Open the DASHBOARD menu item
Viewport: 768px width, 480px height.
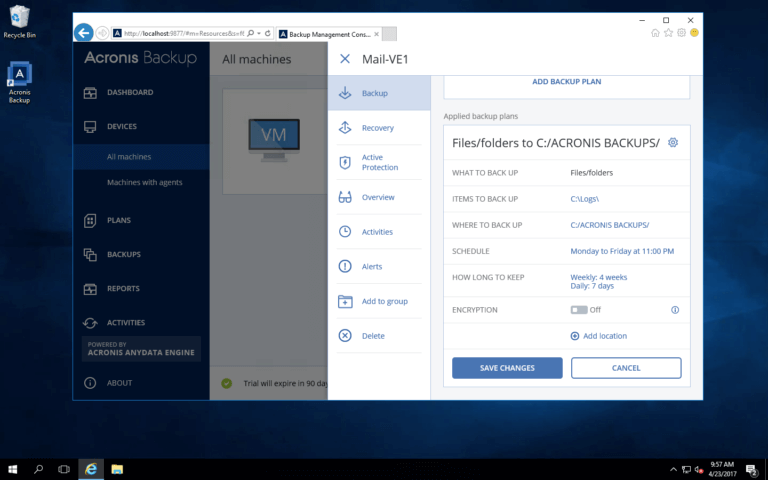[130, 93]
